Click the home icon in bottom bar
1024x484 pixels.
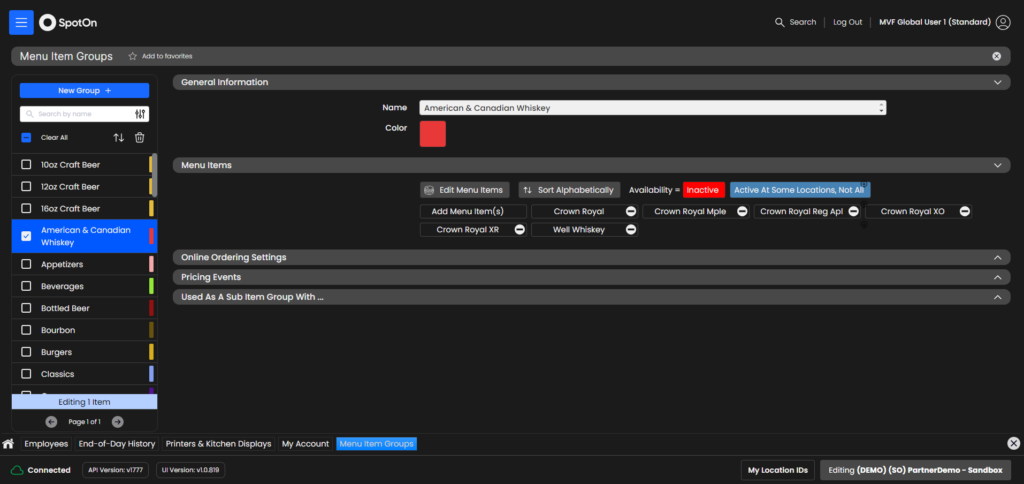click(x=8, y=444)
